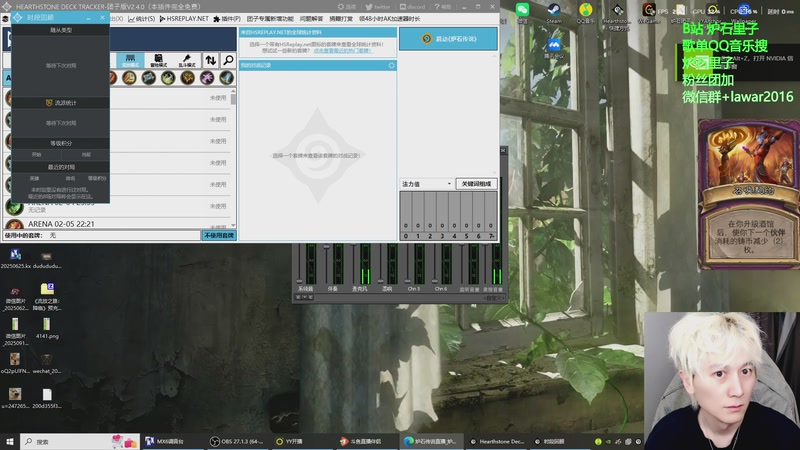Open the Twitter link in title bar

pos(378,7)
